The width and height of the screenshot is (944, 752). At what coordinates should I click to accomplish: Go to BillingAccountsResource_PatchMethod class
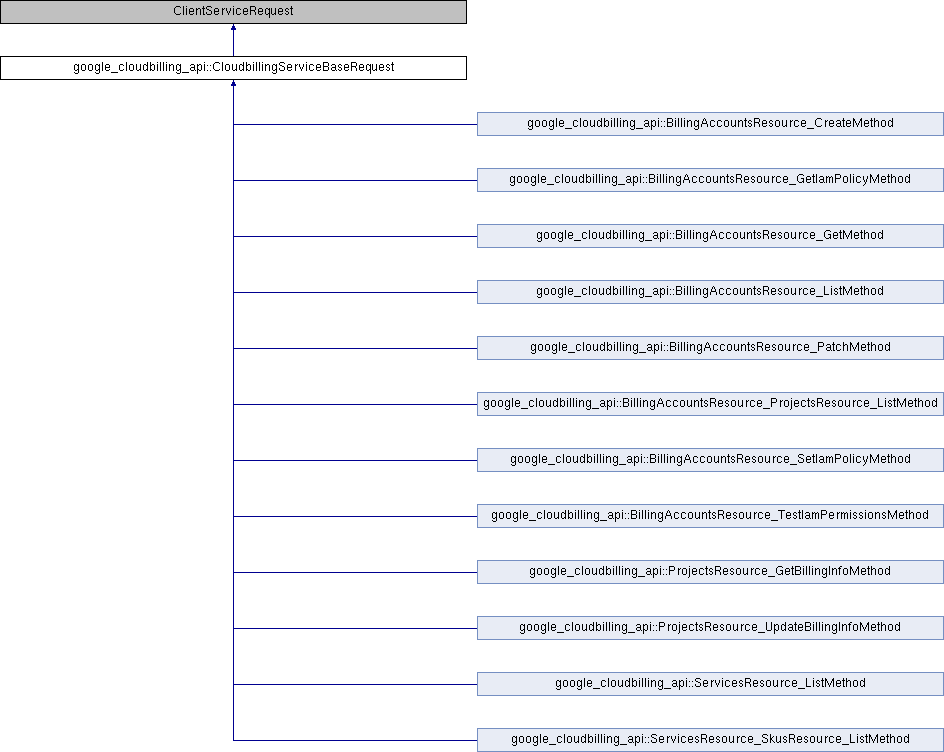[710, 347]
